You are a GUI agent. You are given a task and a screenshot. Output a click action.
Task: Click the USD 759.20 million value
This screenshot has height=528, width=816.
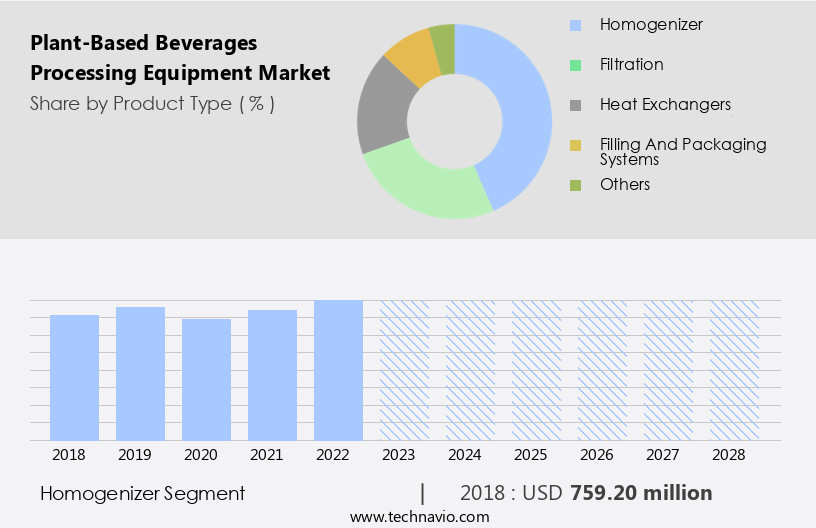click(x=641, y=493)
